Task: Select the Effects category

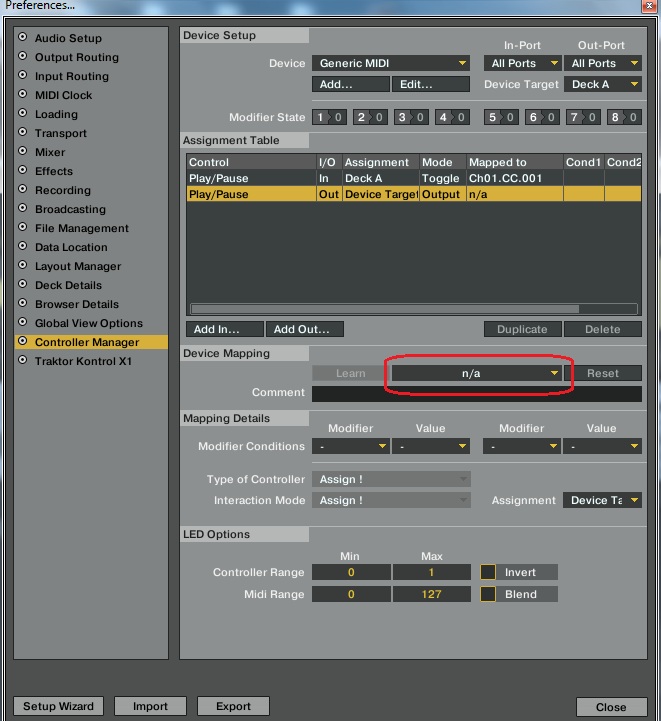Action: tap(54, 171)
